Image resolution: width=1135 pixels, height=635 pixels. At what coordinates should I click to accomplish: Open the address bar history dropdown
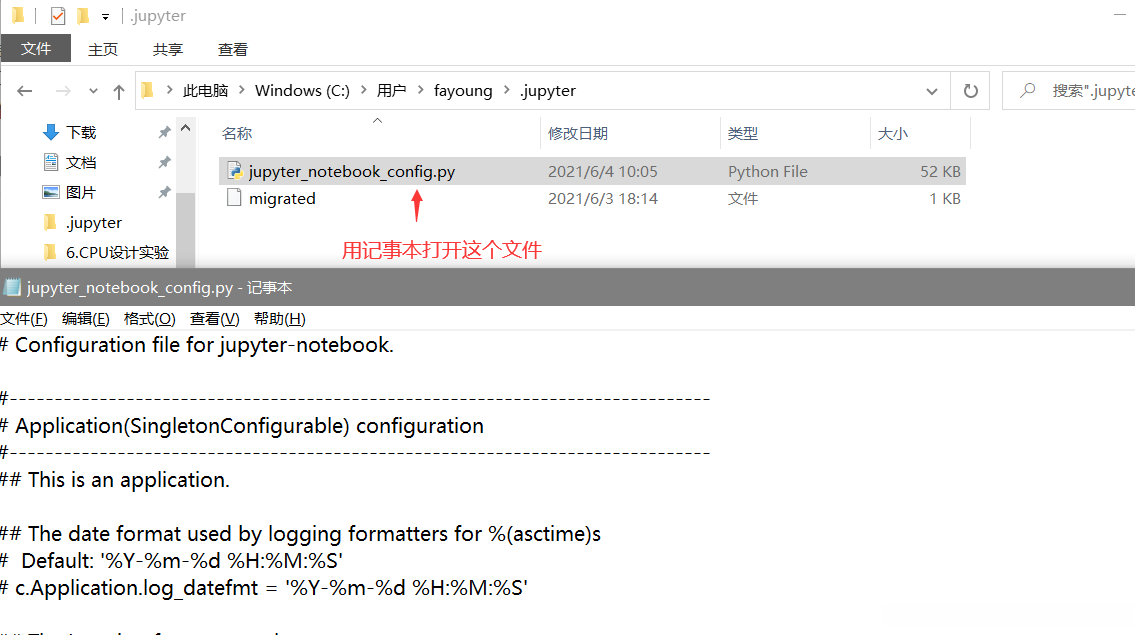(932, 91)
